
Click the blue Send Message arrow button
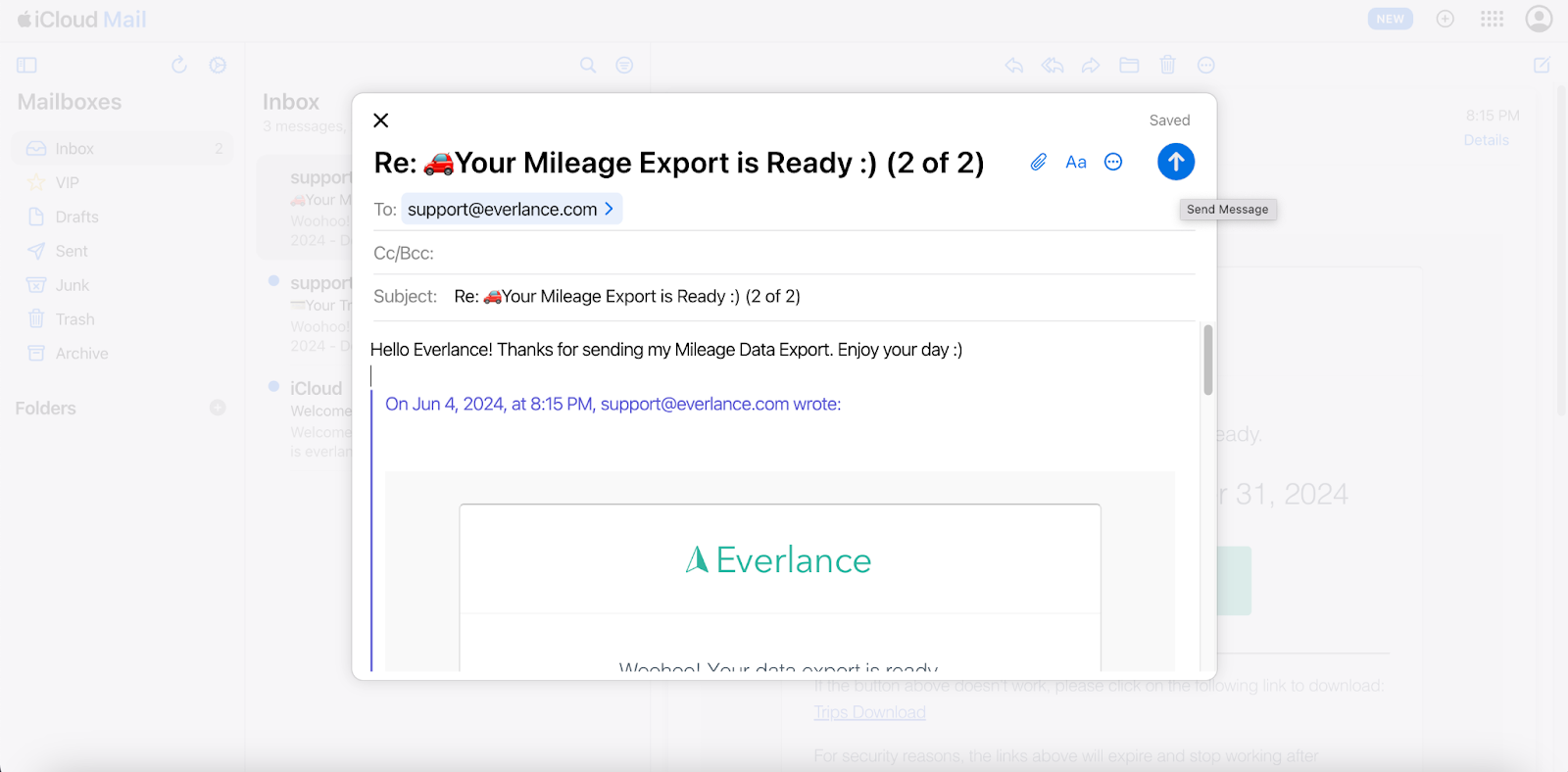(1175, 162)
